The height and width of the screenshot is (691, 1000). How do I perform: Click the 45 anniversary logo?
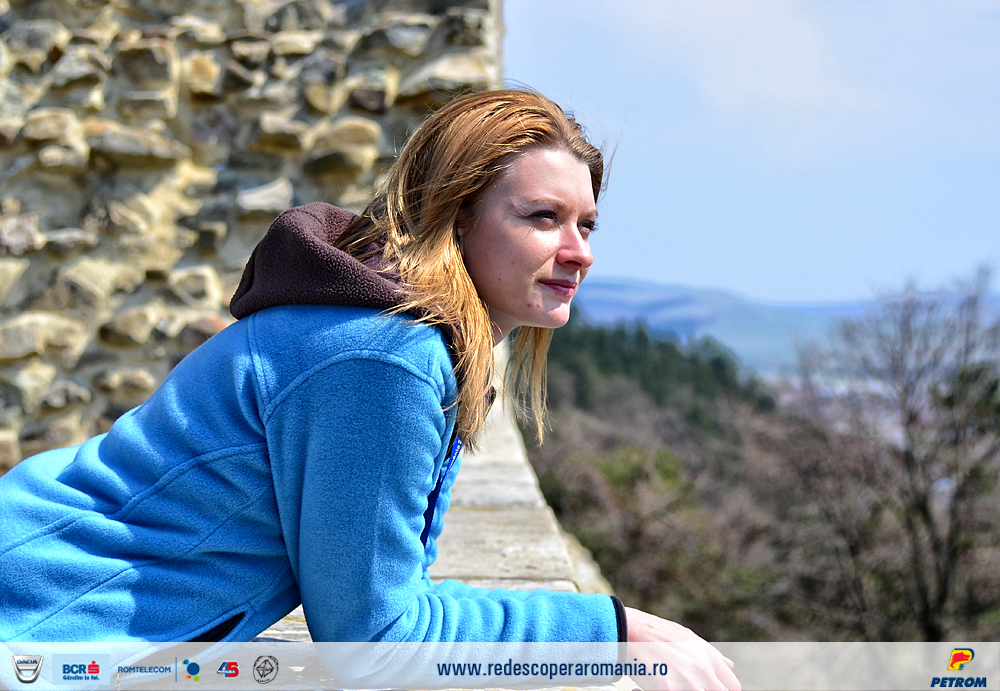pos(228,669)
